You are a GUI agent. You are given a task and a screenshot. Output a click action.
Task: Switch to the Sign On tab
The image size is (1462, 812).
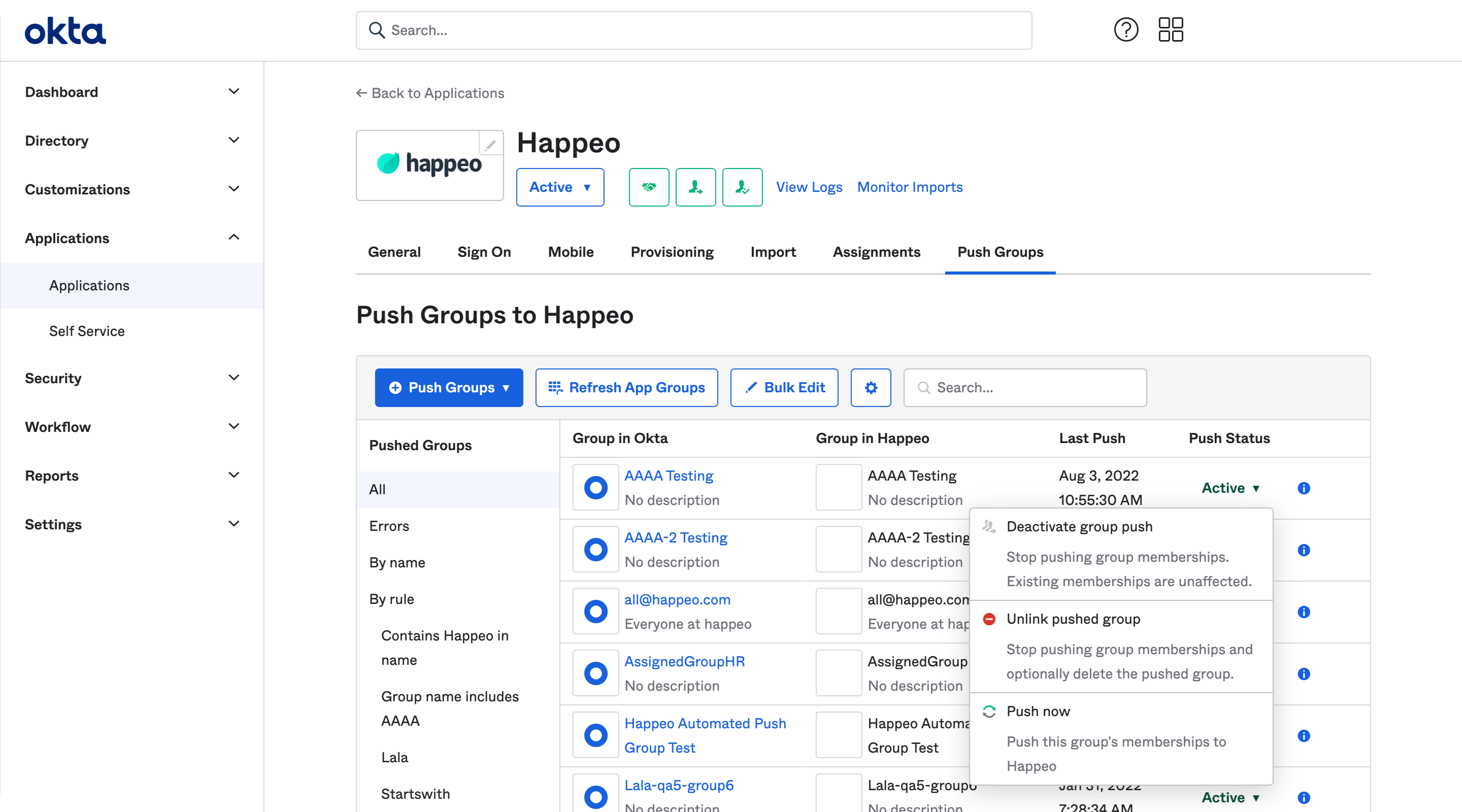tap(484, 252)
